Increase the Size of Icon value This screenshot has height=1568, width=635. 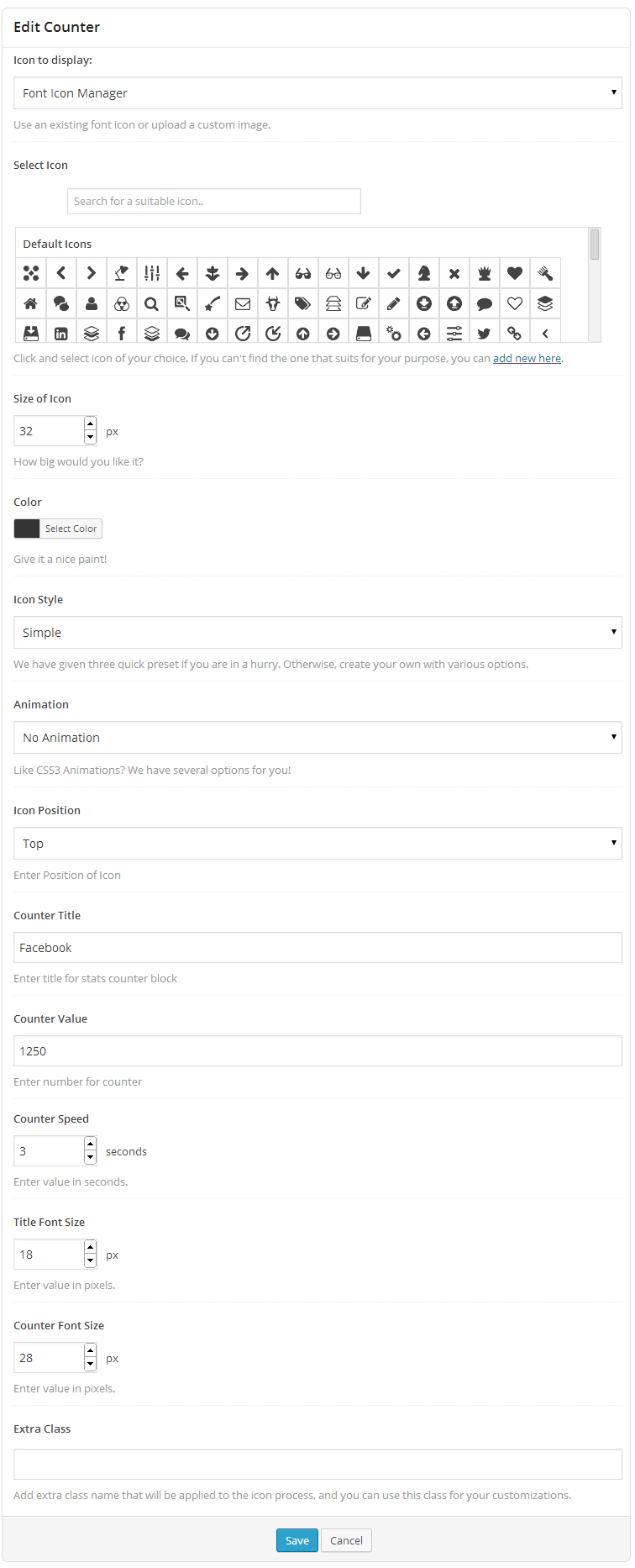[91, 424]
